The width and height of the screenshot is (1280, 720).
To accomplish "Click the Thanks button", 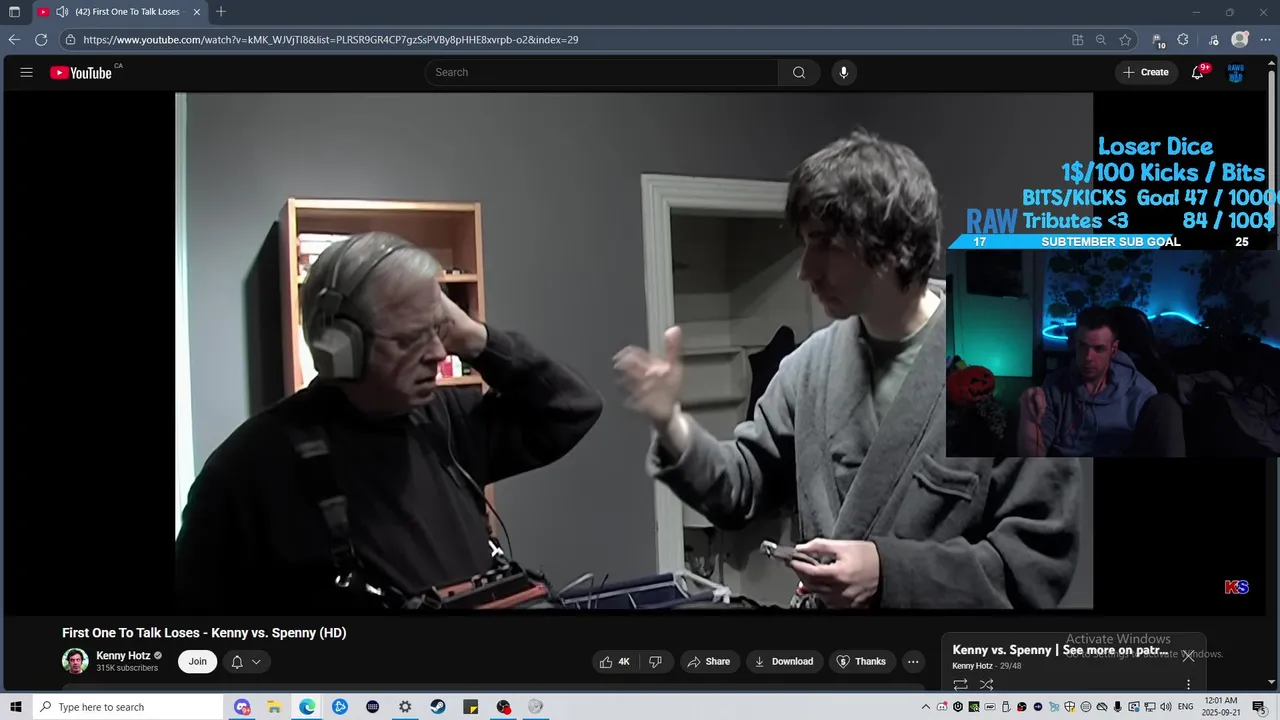I will click(x=861, y=661).
